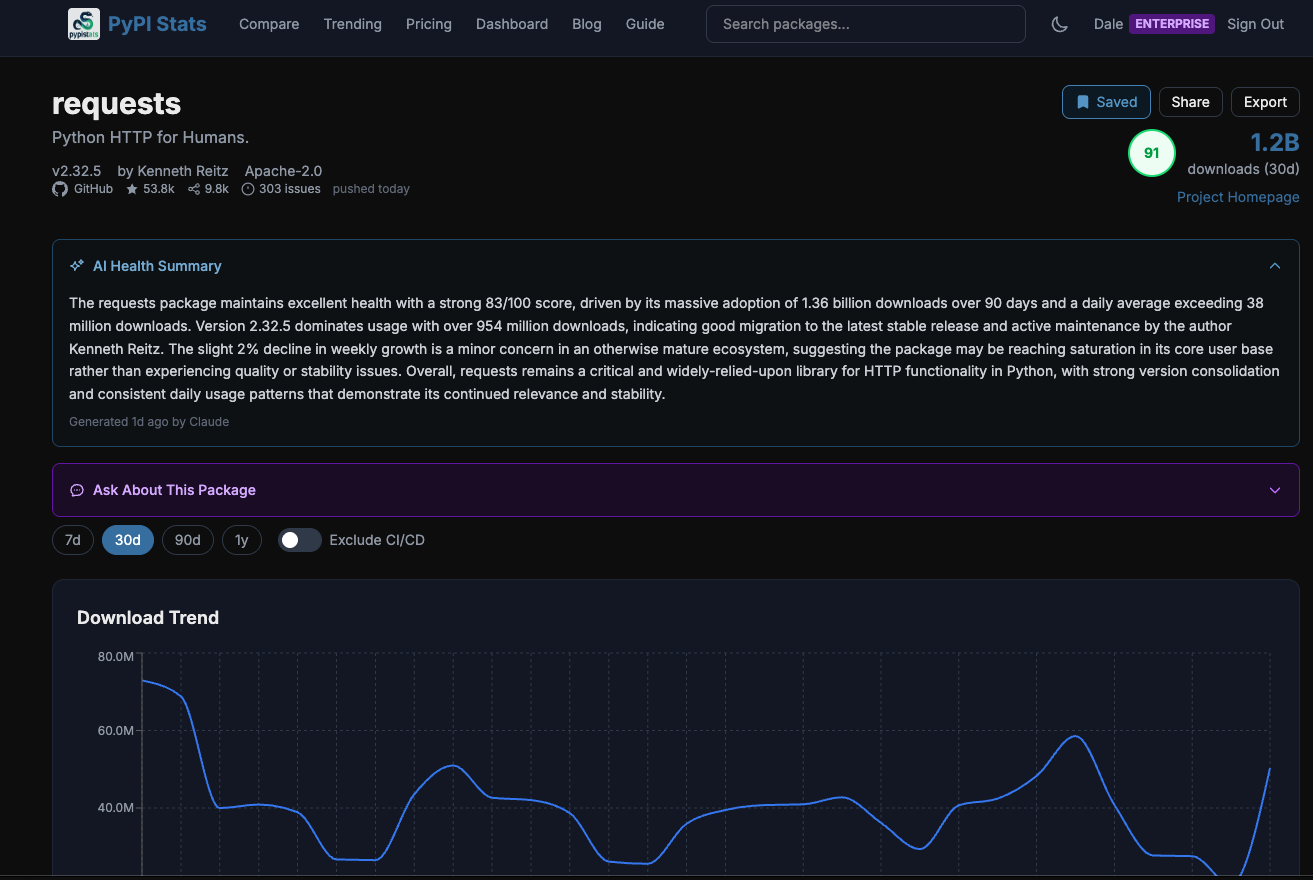Image resolution: width=1313 pixels, height=880 pixels.
Task: Toggle the Saved bookmark state
Action: tap(1106, 101)
